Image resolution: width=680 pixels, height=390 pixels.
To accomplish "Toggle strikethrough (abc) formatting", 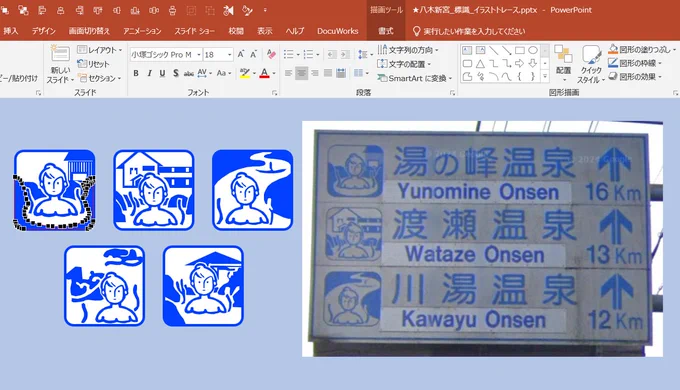I will click(189, 73).
